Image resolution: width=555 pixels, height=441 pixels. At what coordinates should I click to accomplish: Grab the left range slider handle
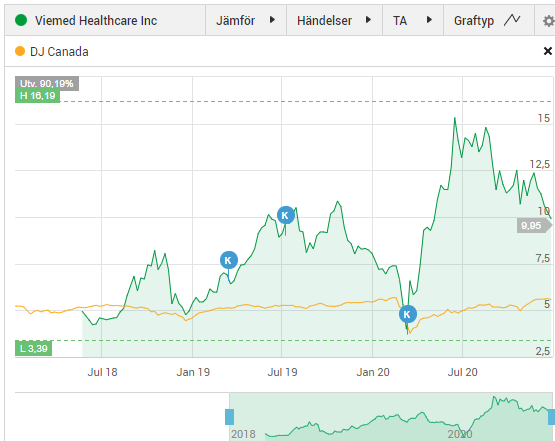coord(229,417)
